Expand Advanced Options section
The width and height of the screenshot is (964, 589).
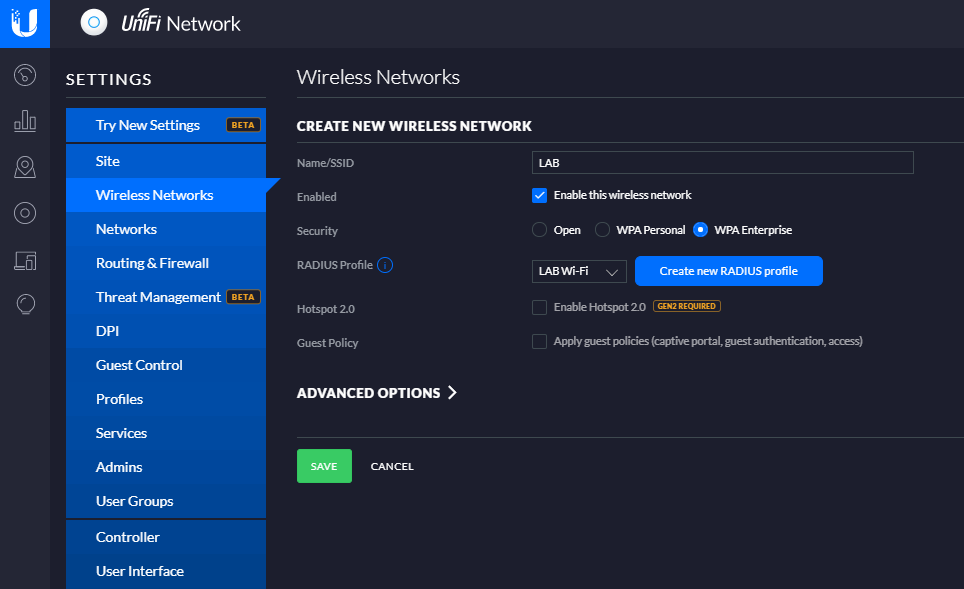click(377, 393)
